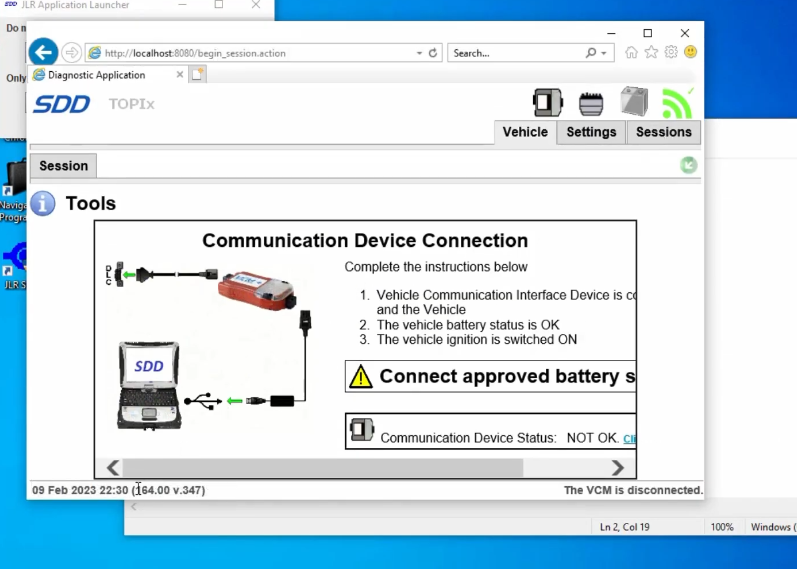The width and height of the screenshot is (797, 569).
Task: Switch to the Vehicle tab
Action: coord(525,132)
